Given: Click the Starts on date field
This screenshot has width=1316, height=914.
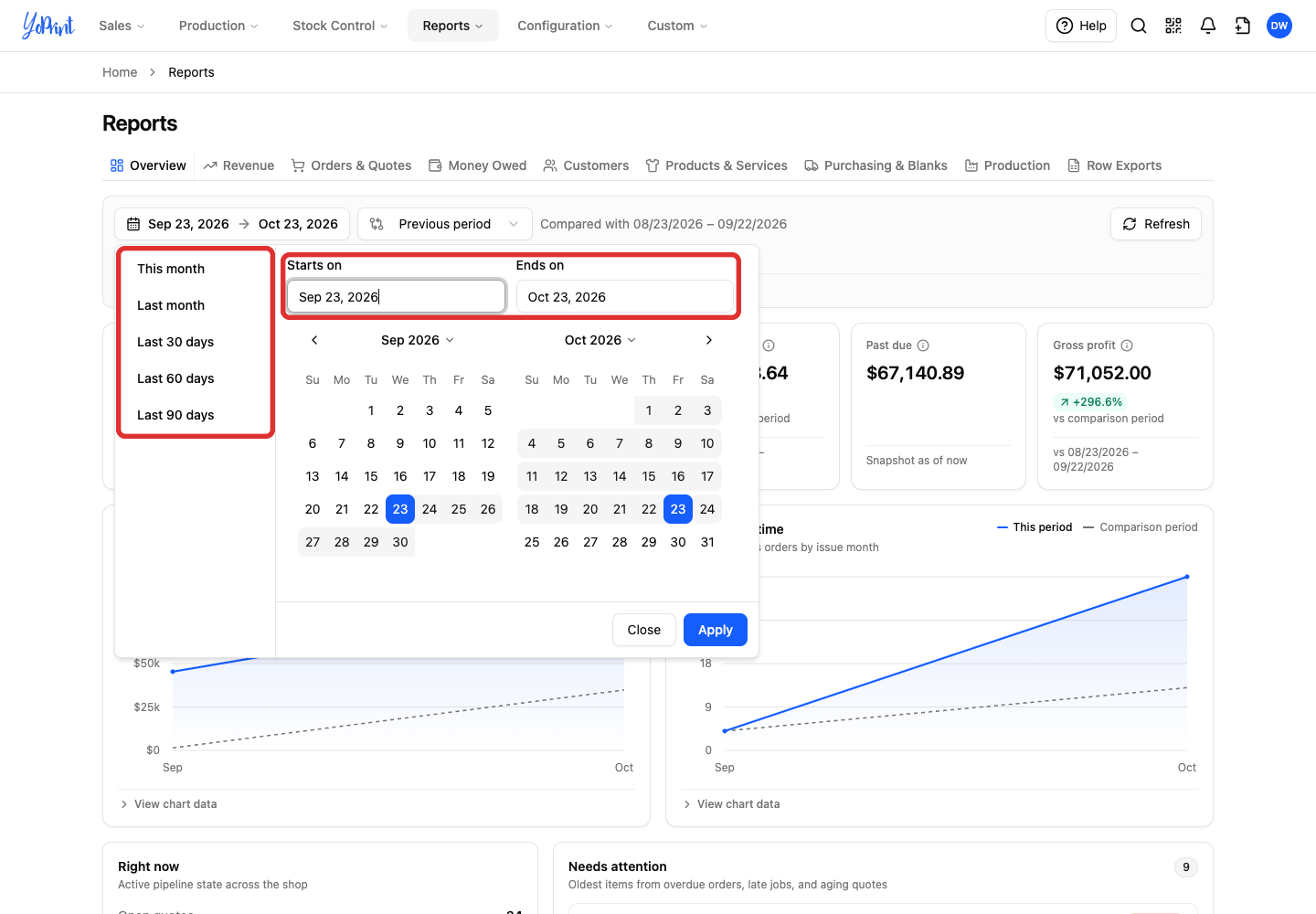Looking at the screenshot, I should (396, 297).
